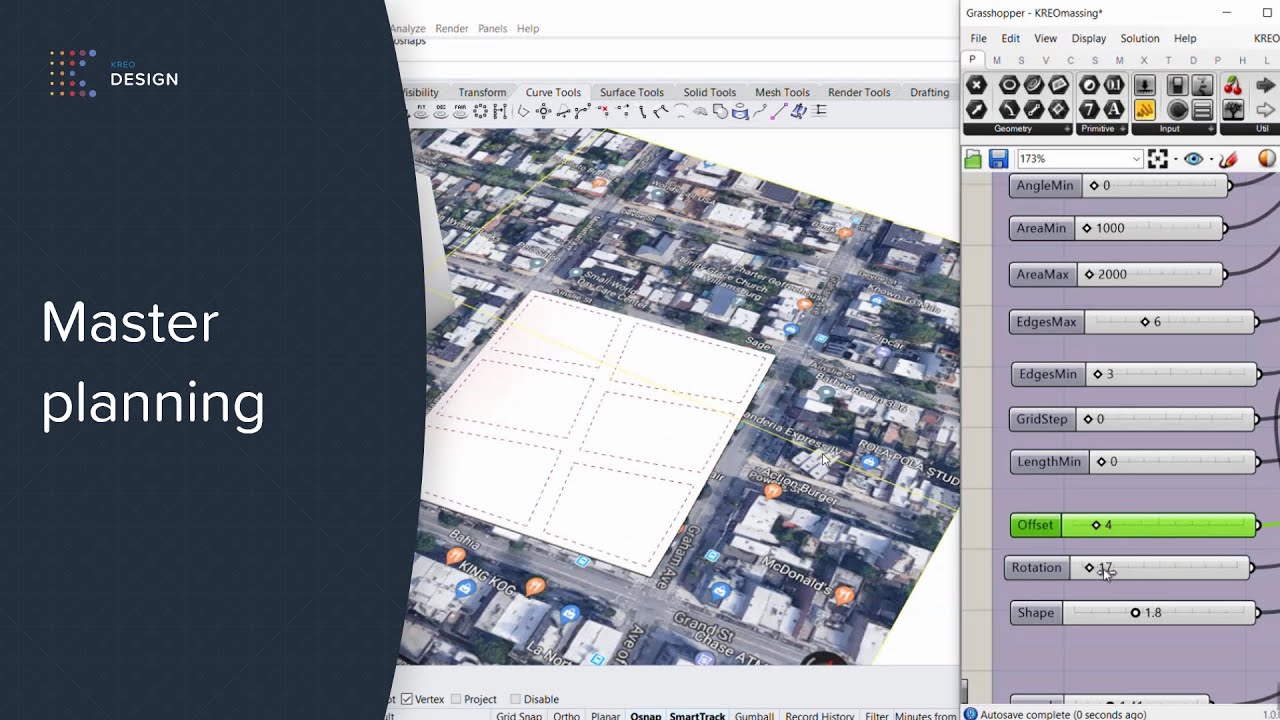Select the Circle geometry parameter icon
The height and width of the screenshot is (720, 1280).
[x=1009, y=86]
